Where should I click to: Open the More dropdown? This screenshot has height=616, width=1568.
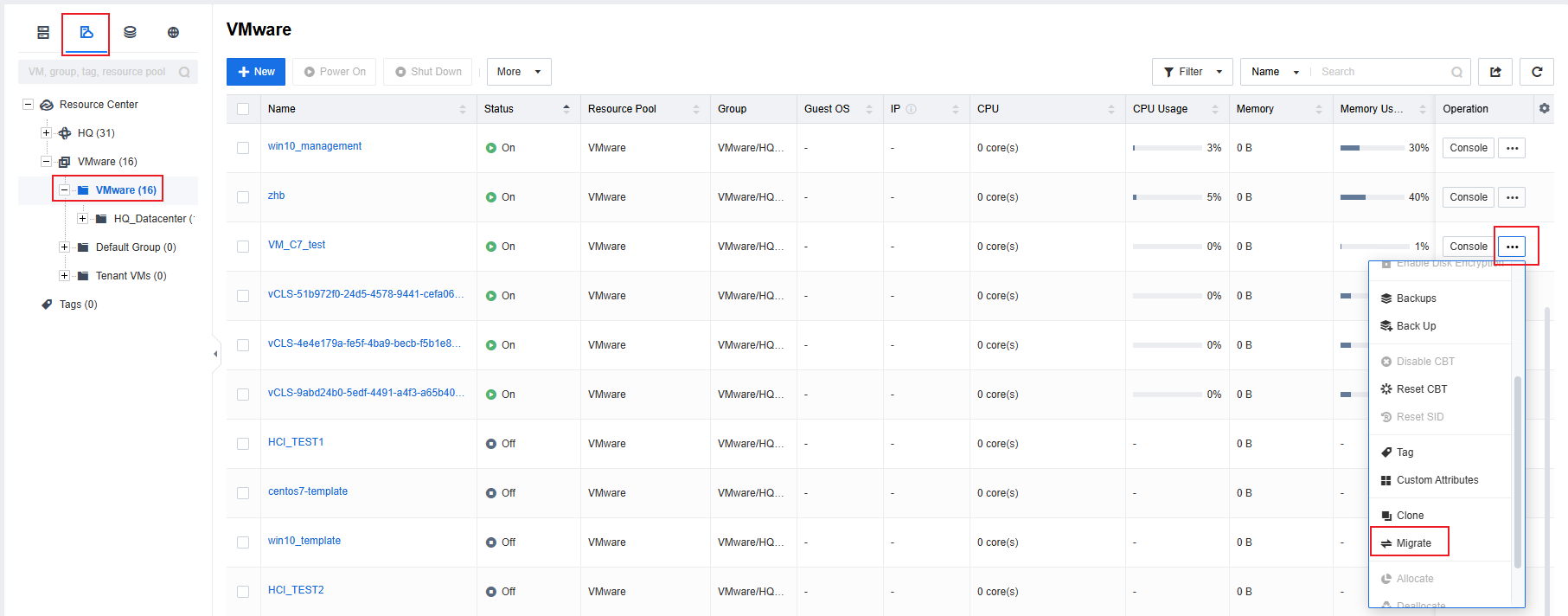(x=519, y=72)
